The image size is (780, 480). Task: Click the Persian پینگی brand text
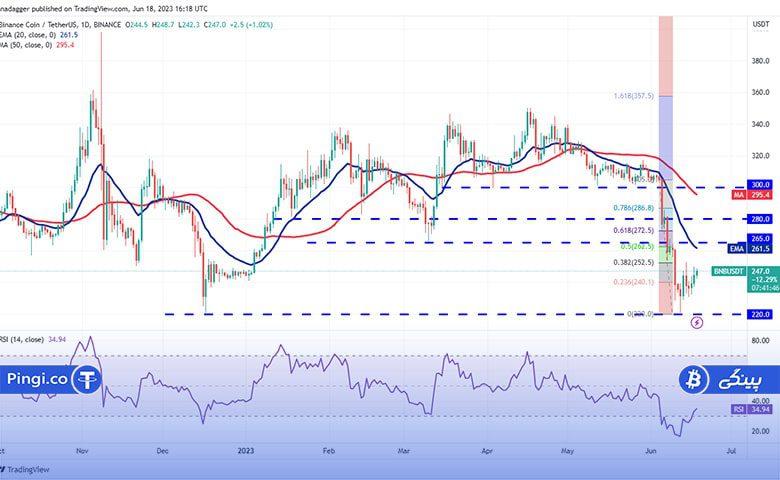(740, 380)
